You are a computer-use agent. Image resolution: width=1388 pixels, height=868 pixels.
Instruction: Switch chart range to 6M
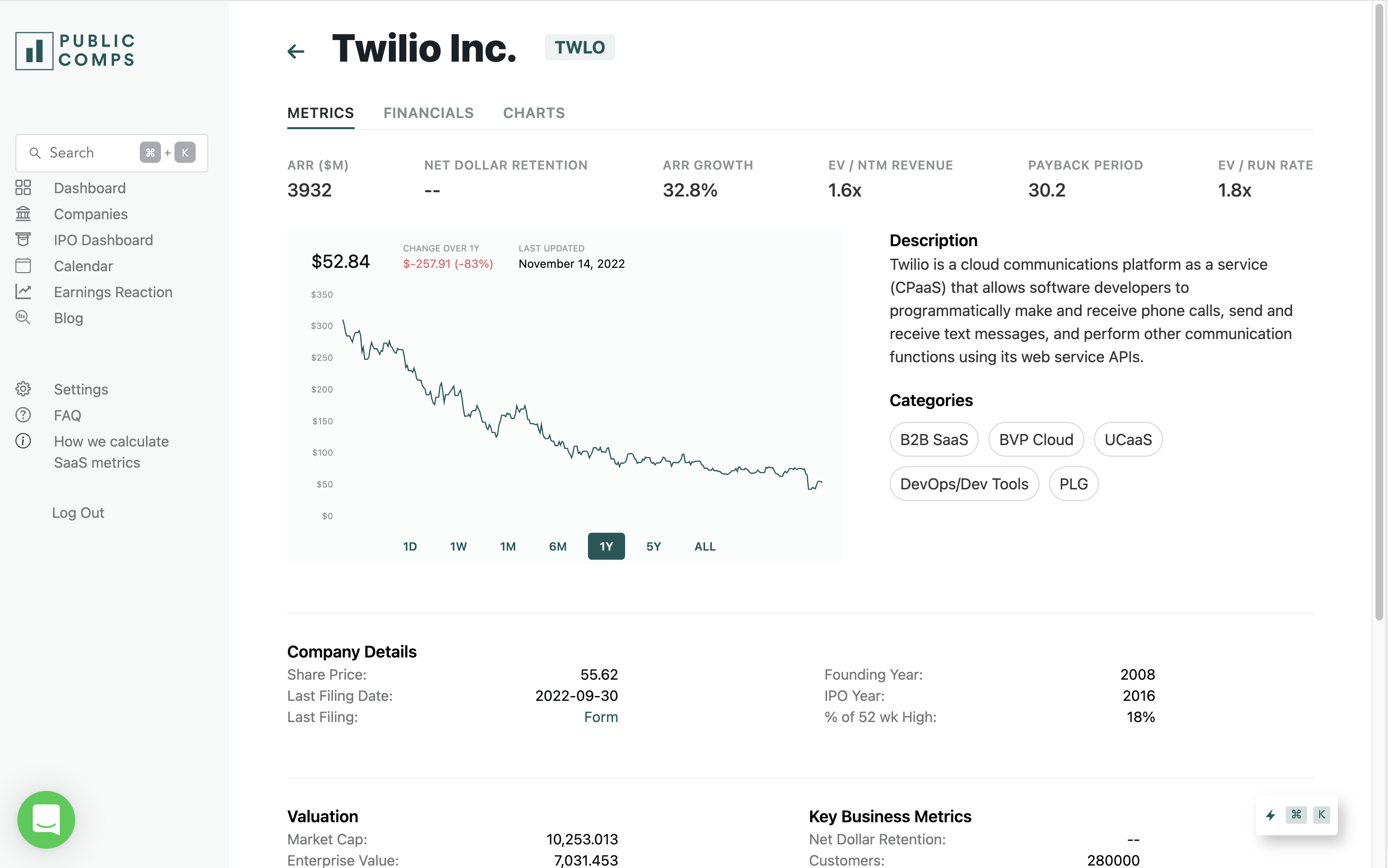(x=557, y=546)
